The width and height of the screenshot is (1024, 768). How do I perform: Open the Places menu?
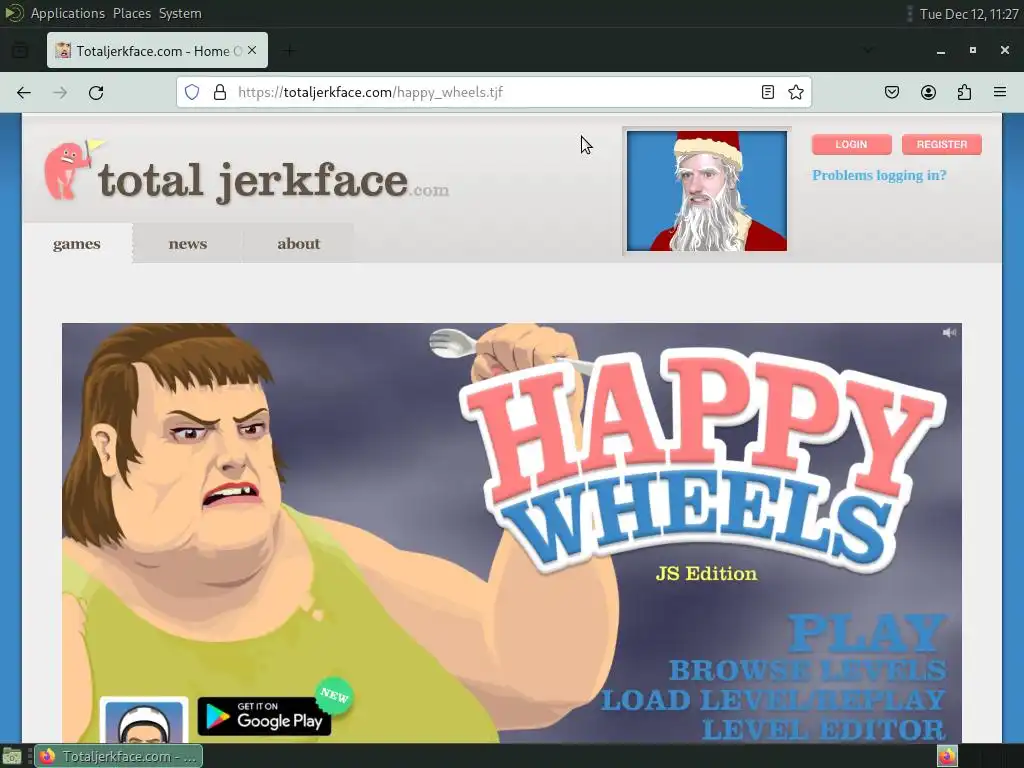pos(132,13)
